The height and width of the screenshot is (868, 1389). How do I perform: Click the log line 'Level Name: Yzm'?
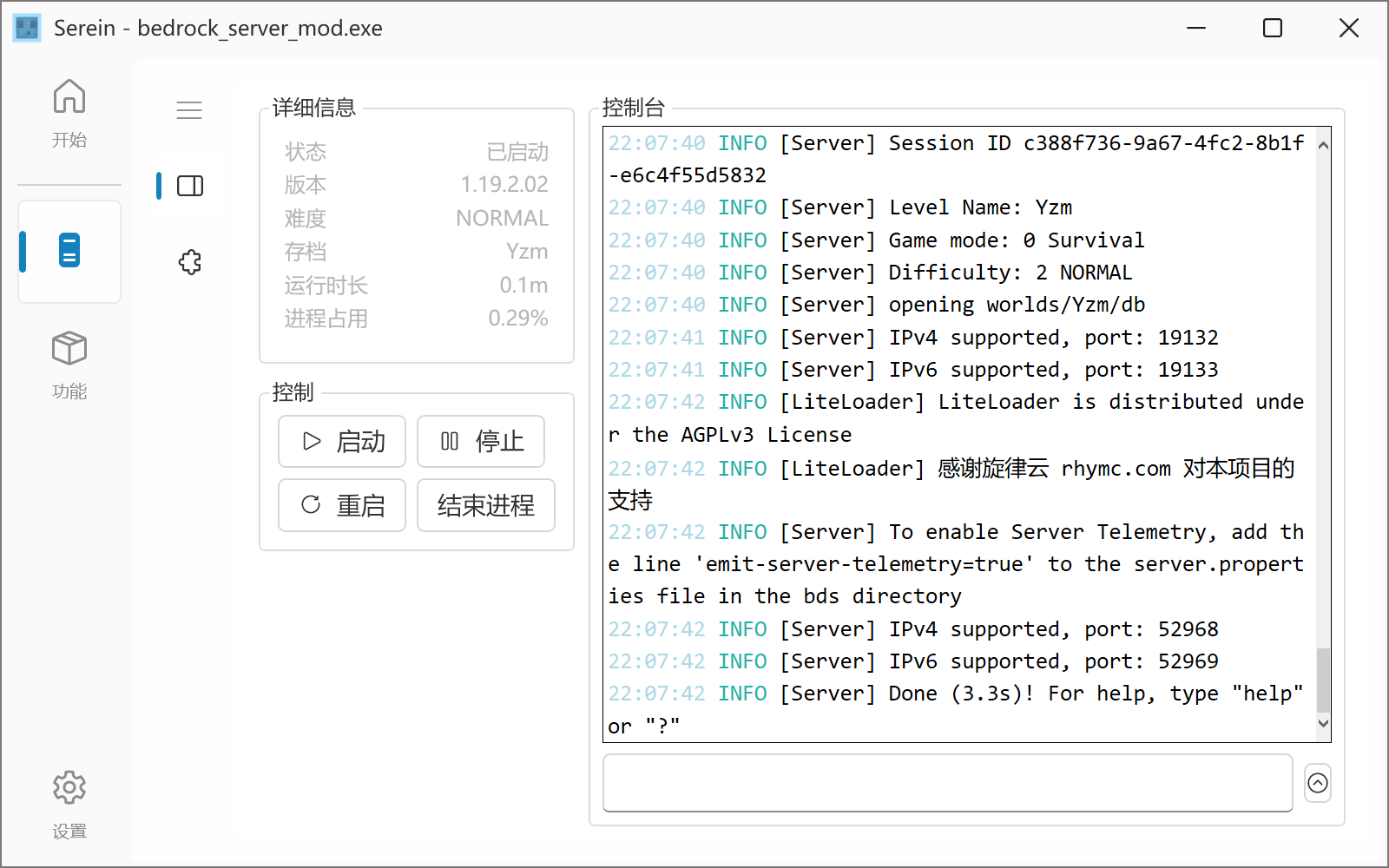point(840,207)
